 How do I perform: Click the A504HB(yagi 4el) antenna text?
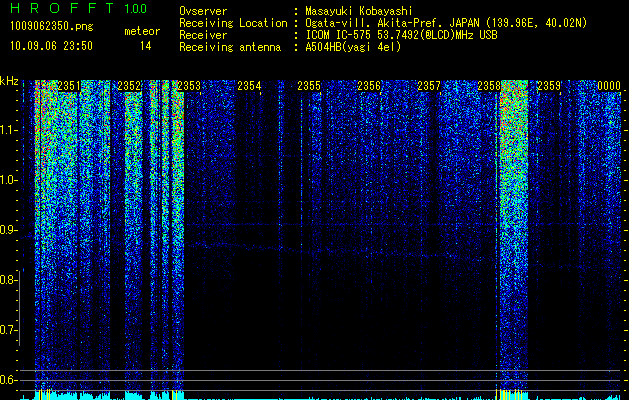(x=353, y=47)
